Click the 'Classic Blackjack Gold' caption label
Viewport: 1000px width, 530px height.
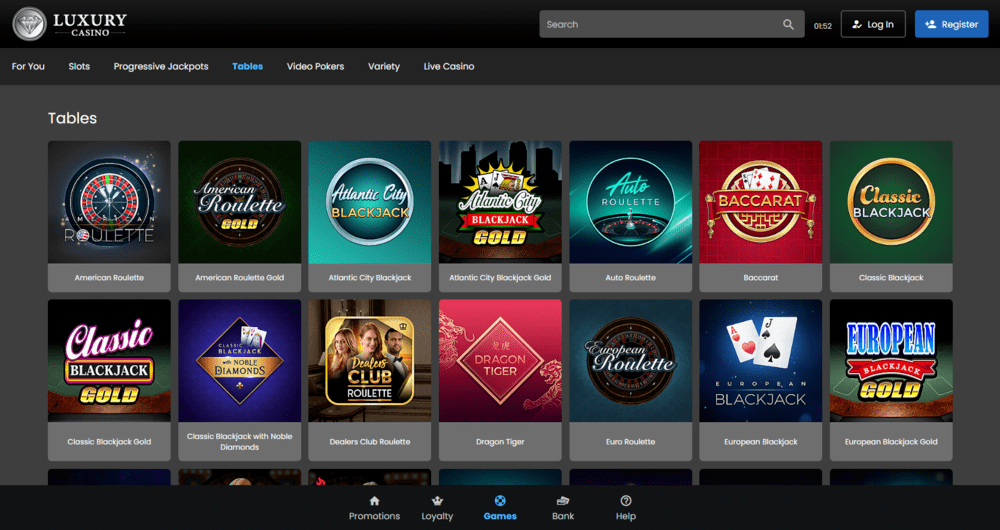(109, 441)
